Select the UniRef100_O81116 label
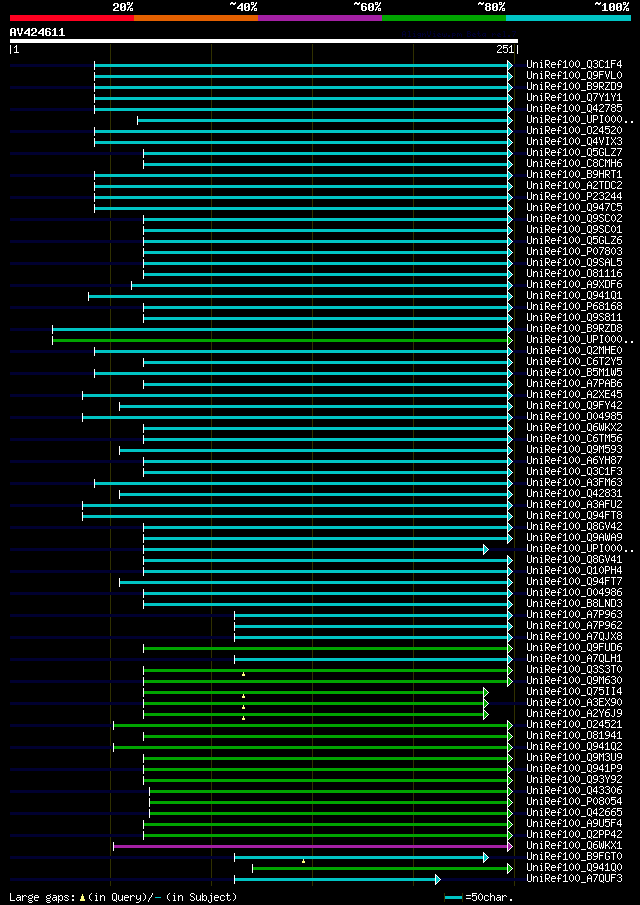The image size is (640, 905). (x=574, y=274)
